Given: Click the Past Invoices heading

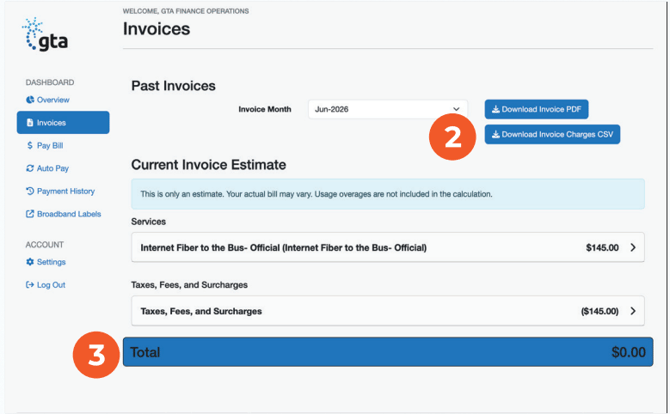Looking at the screenshot, I should click(x=173, y=86).
